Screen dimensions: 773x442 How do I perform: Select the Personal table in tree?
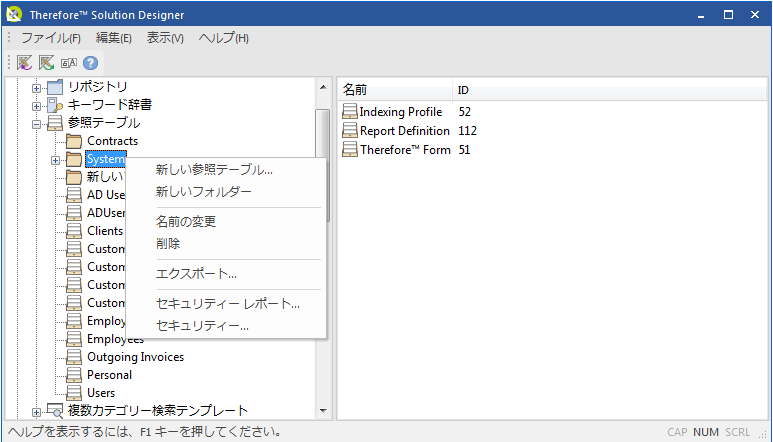[x=109, y=375]
